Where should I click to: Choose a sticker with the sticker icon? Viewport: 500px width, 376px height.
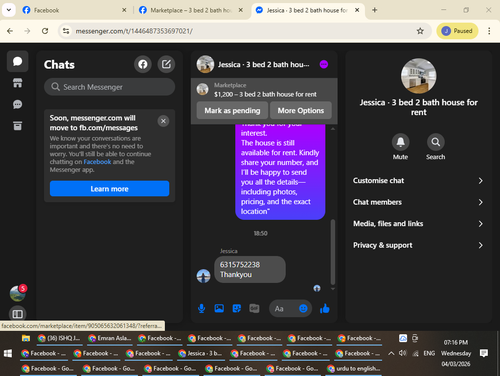coord(237,308)
